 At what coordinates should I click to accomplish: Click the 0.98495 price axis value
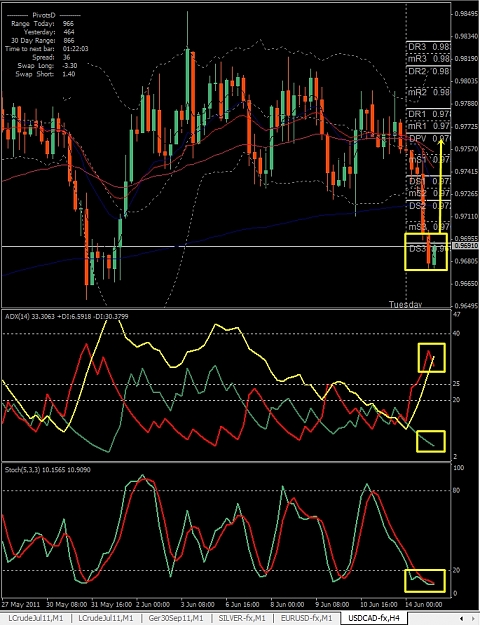(466, 14)
